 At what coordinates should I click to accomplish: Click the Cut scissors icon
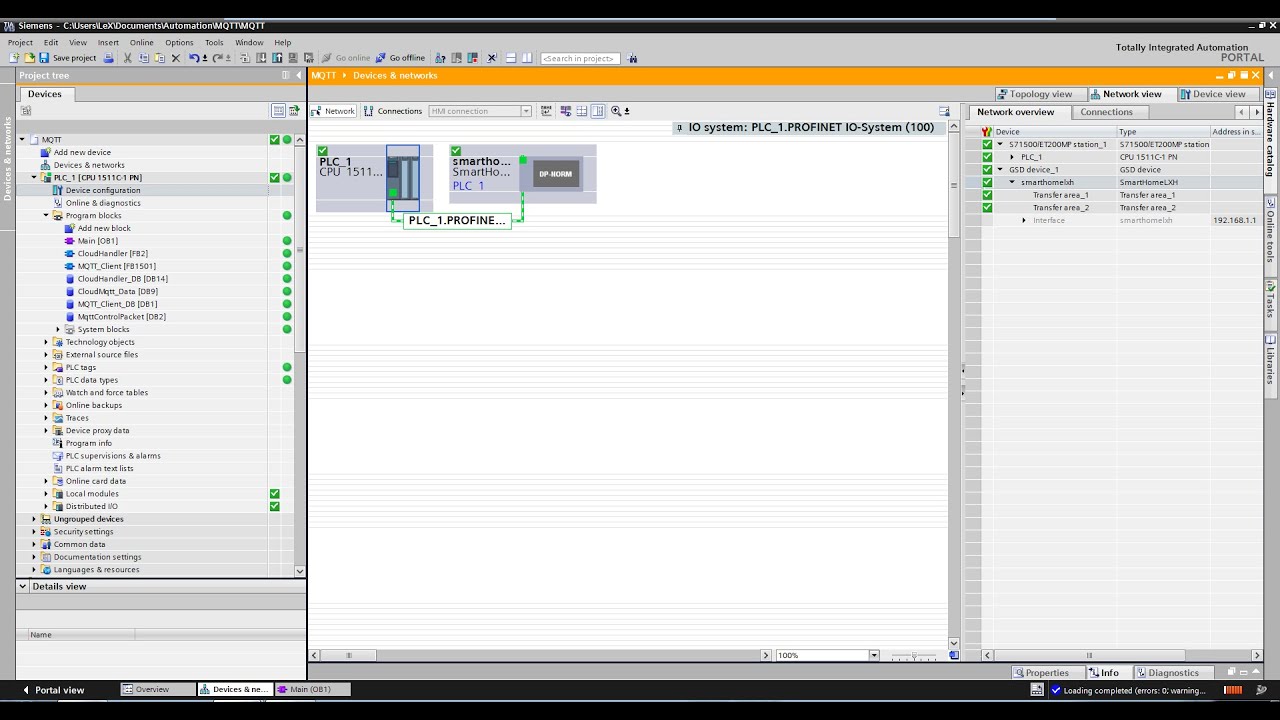tap(127, 58)
